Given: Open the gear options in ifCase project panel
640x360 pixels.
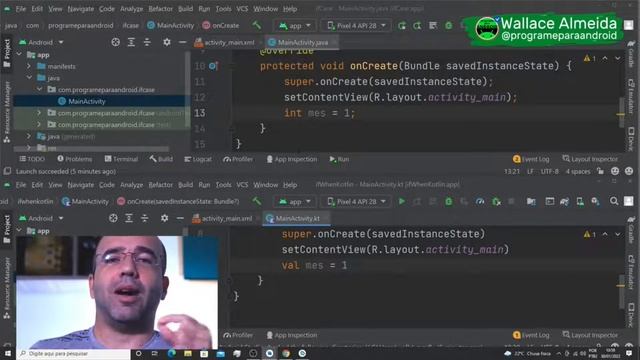Looking at the screenshot, I should tap(167, 42).
